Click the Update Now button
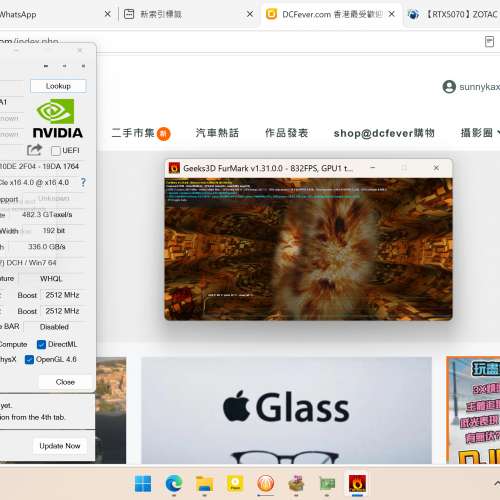This screenshot has height=500, width=500. point(60,446)
